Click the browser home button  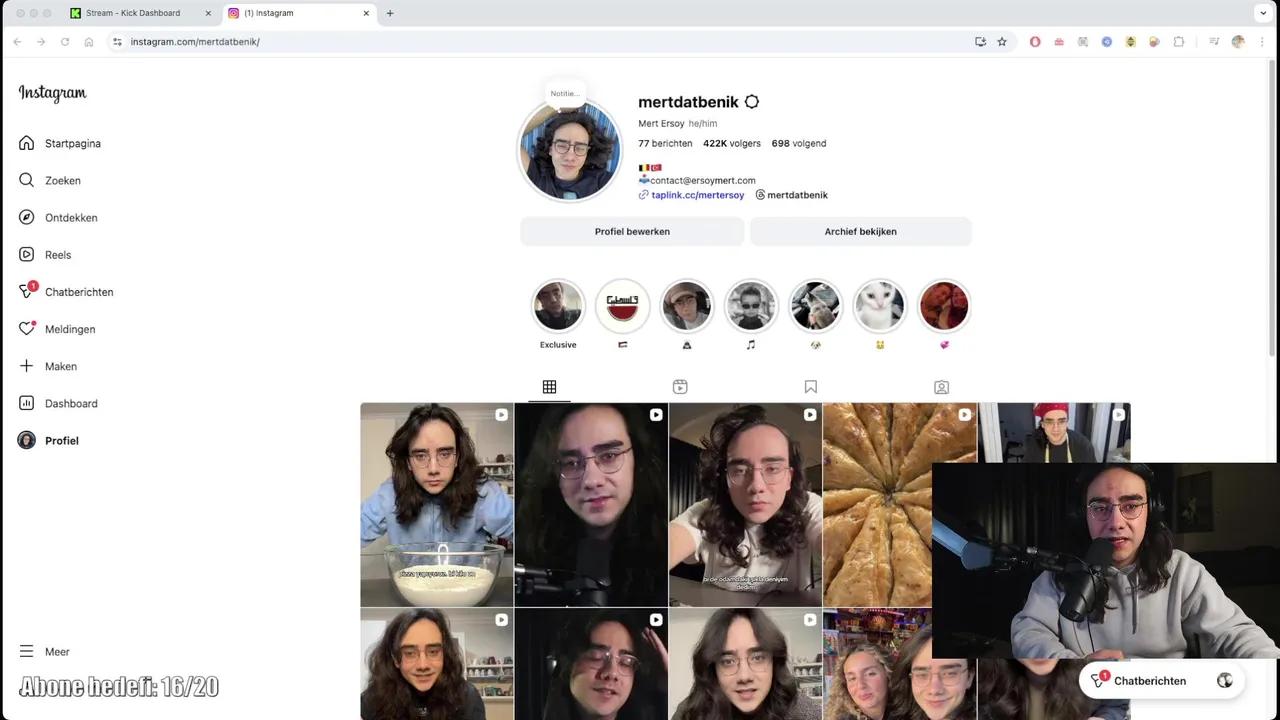pos(89,42)
